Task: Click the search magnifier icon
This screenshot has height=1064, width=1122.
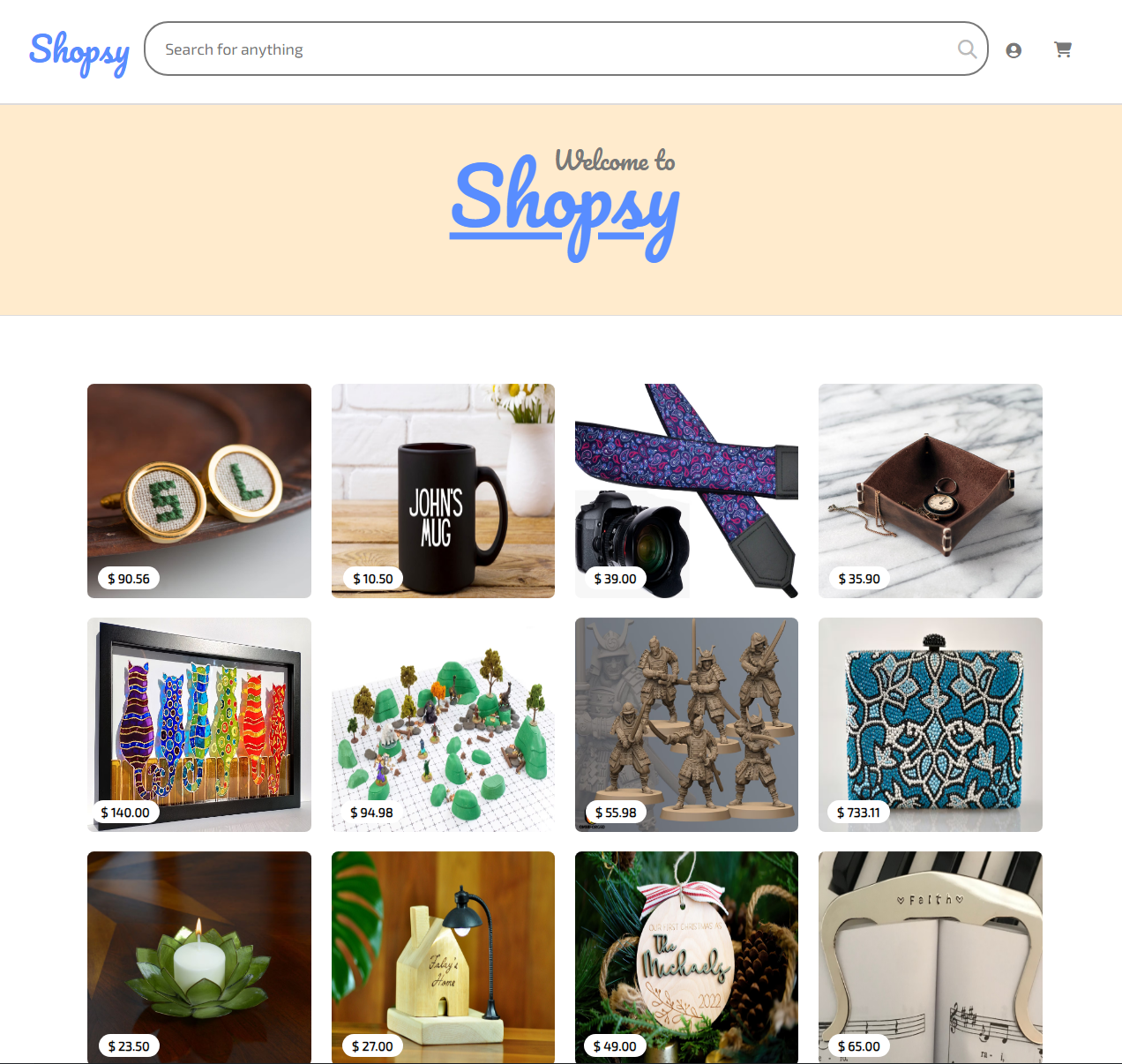Action: 967,49
